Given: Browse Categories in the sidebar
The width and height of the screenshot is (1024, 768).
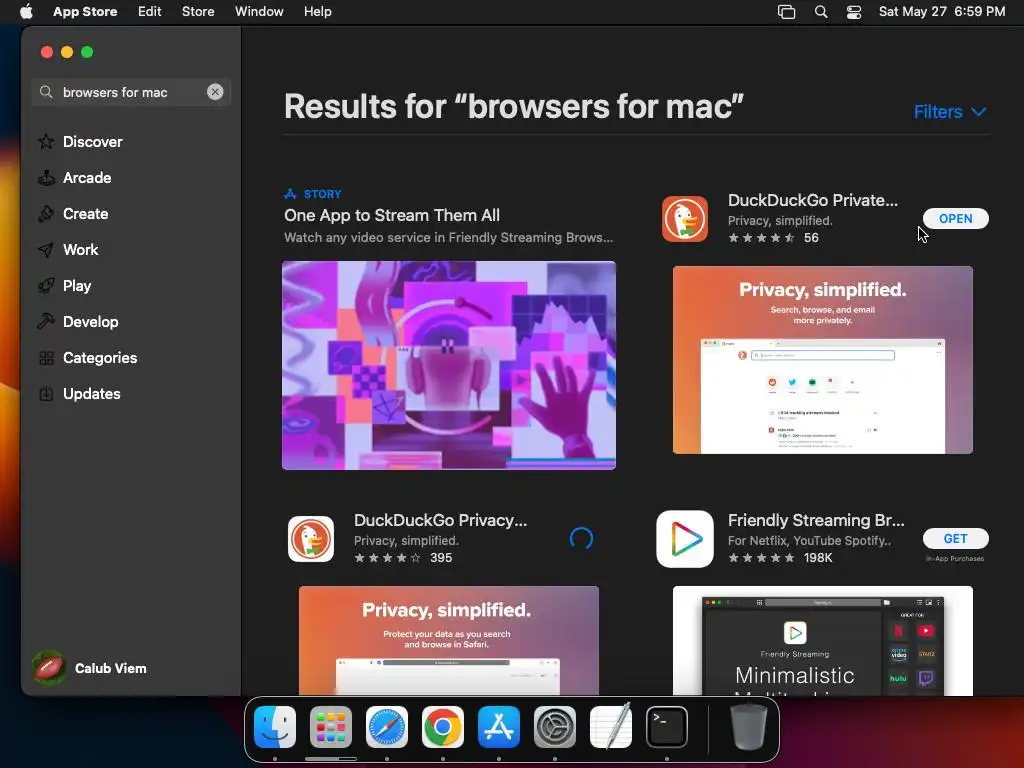Looking at the screenshot, I should [99, 358].
